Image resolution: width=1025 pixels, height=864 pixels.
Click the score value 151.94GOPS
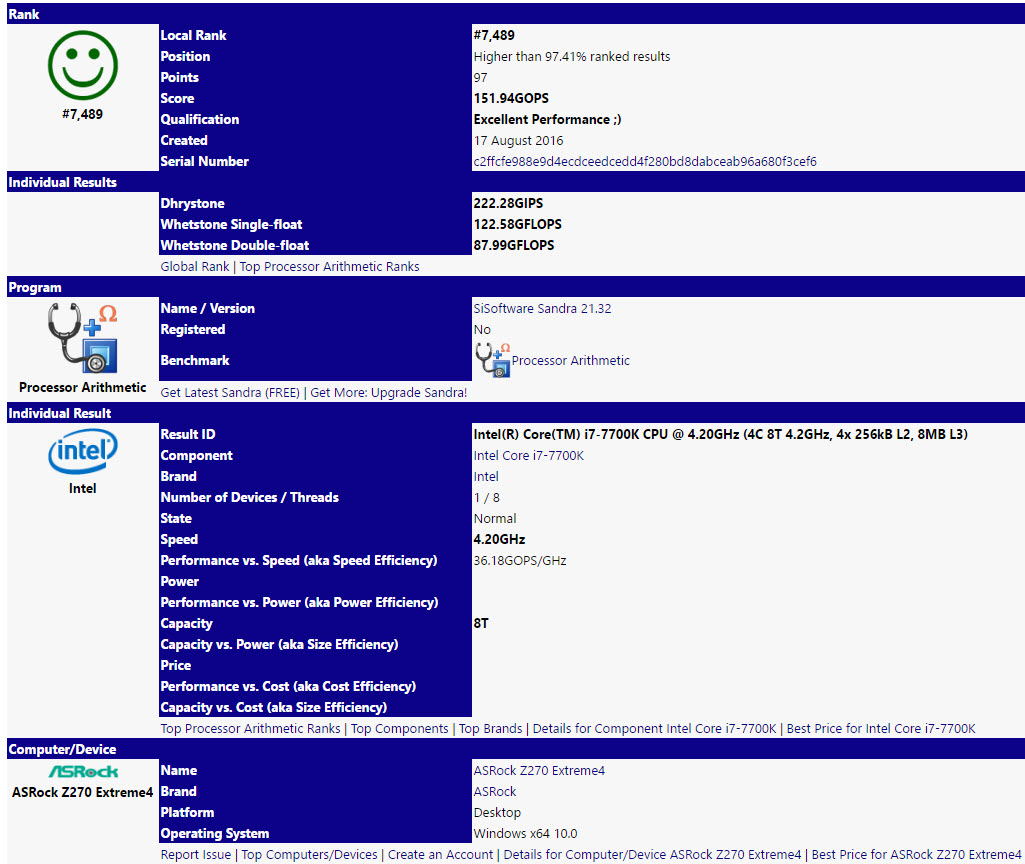tap(511, 99)
